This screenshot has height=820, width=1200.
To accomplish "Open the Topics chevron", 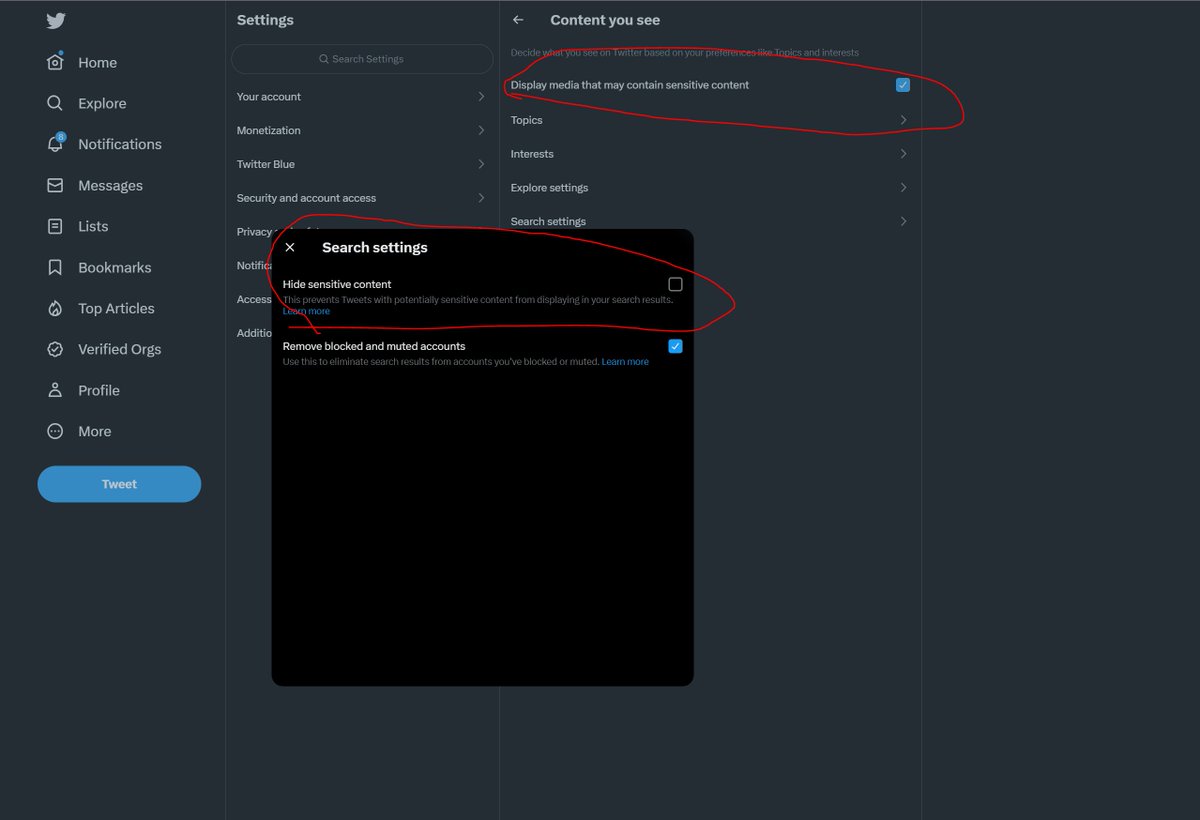I will point(903,120).
